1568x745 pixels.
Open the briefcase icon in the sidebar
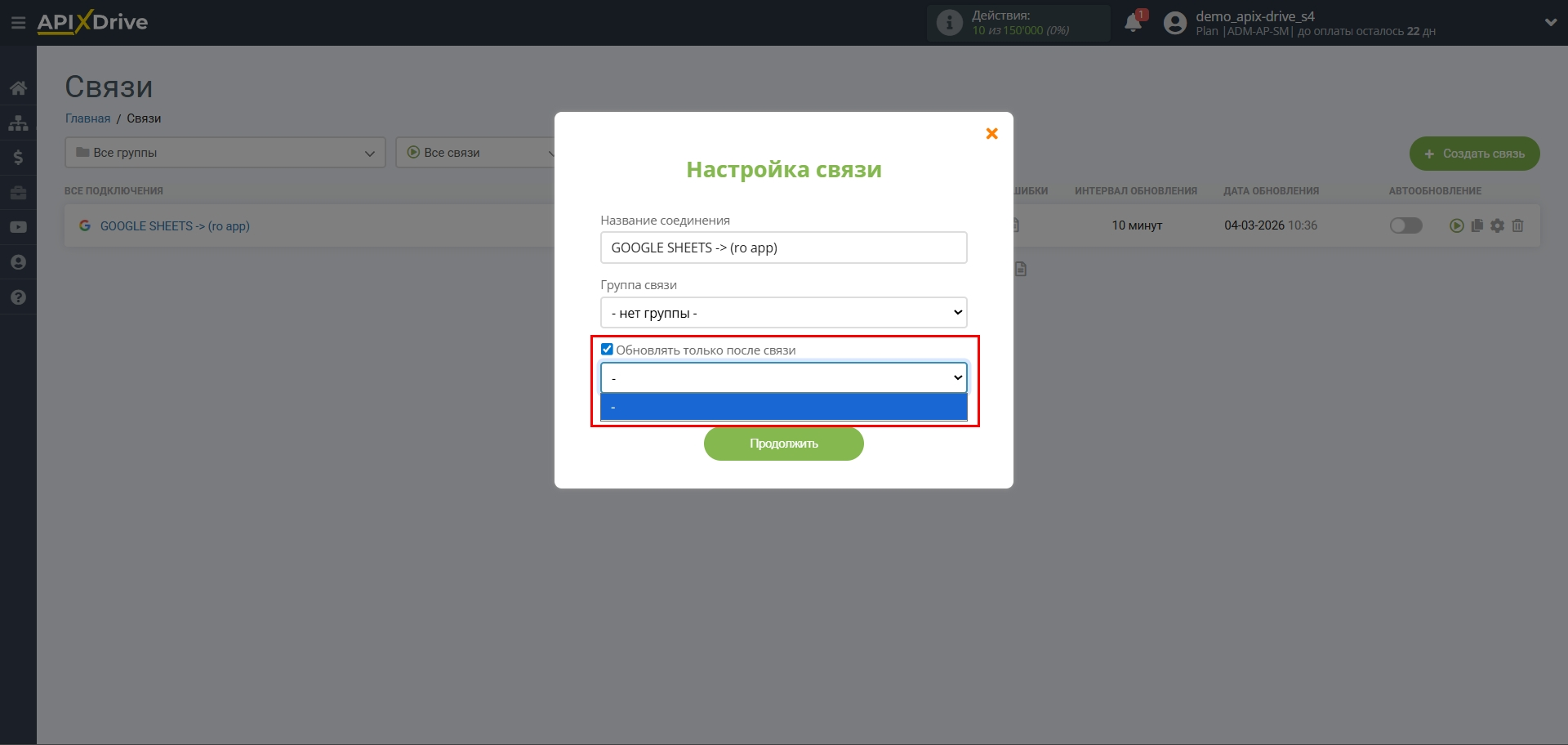pyautogui.click(x=18, y=193)
